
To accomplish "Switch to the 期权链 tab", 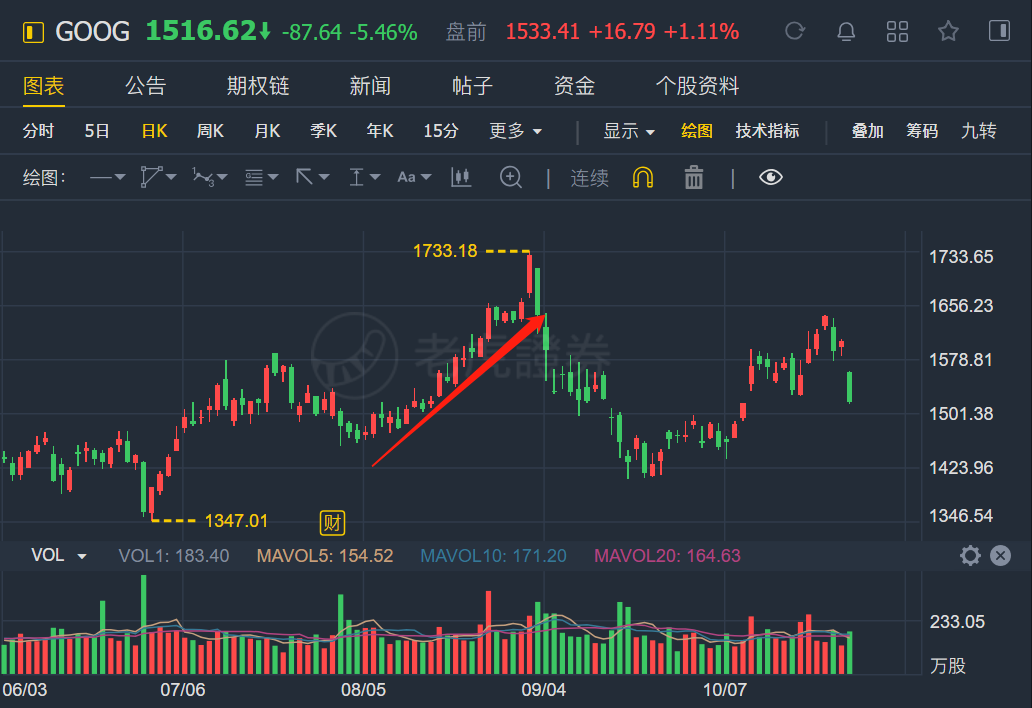I will 257,86.
